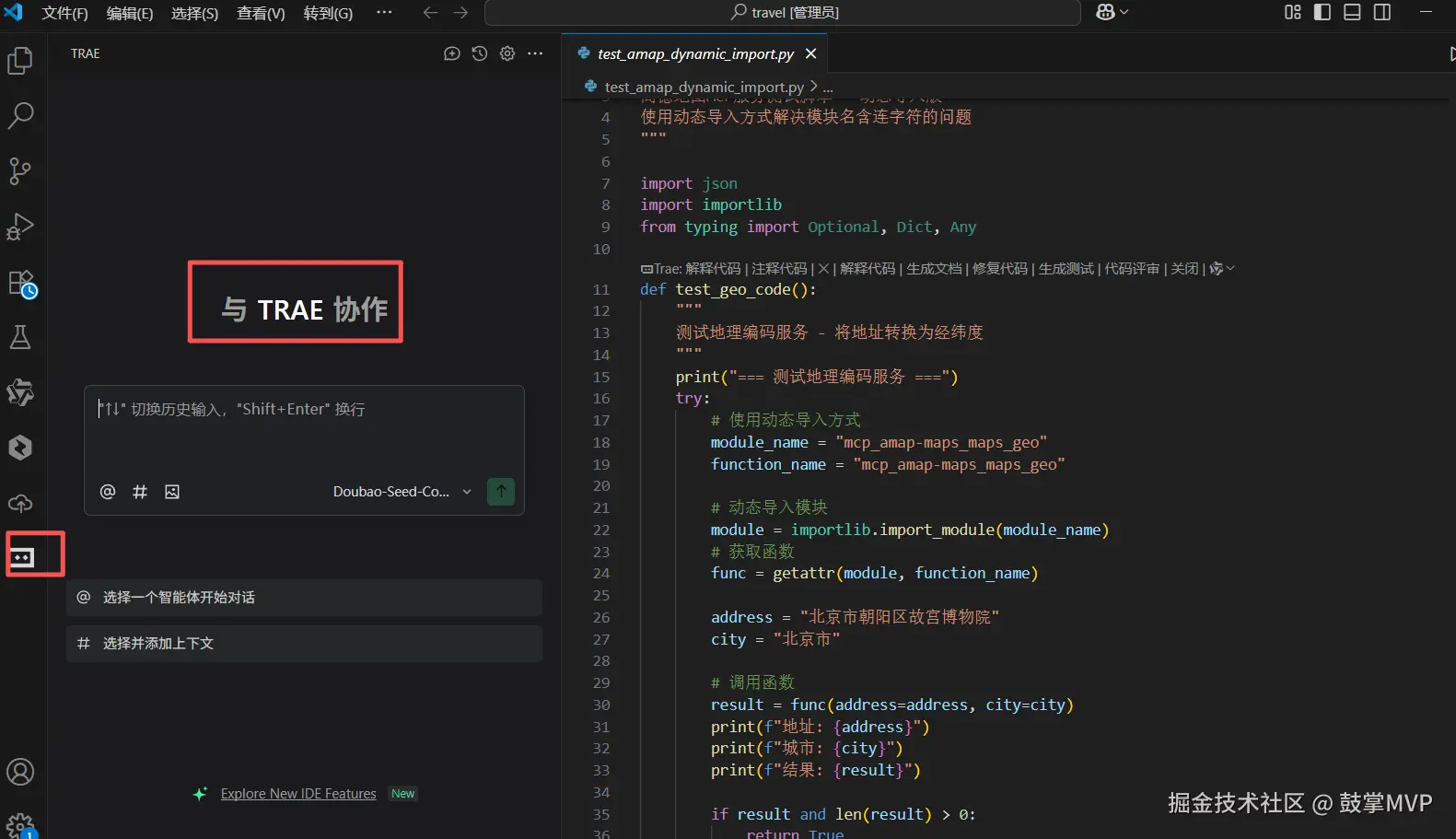Open TRAE panel settings gear

click(x=507, y=53)
